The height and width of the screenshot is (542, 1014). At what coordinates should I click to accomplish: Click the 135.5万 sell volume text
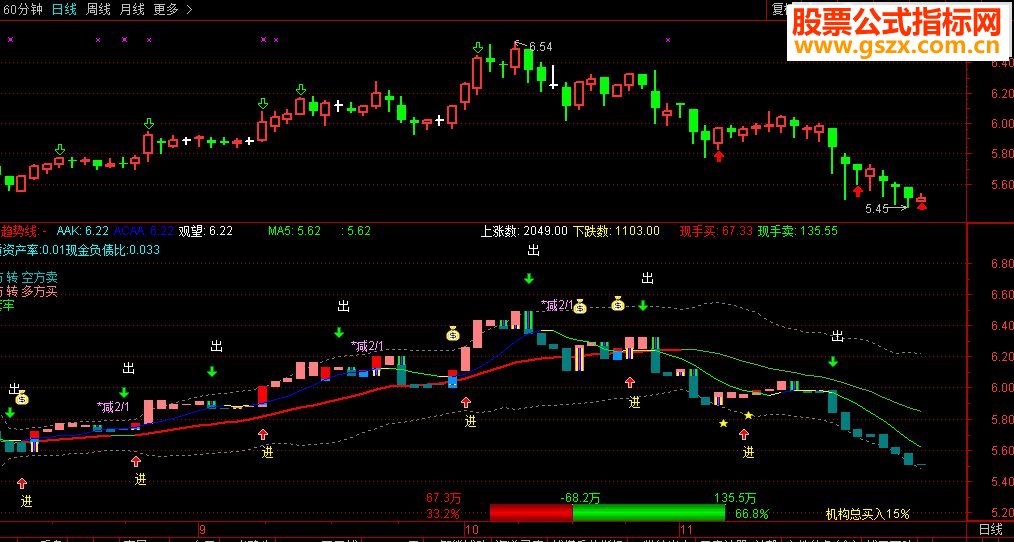pos(735,498)
